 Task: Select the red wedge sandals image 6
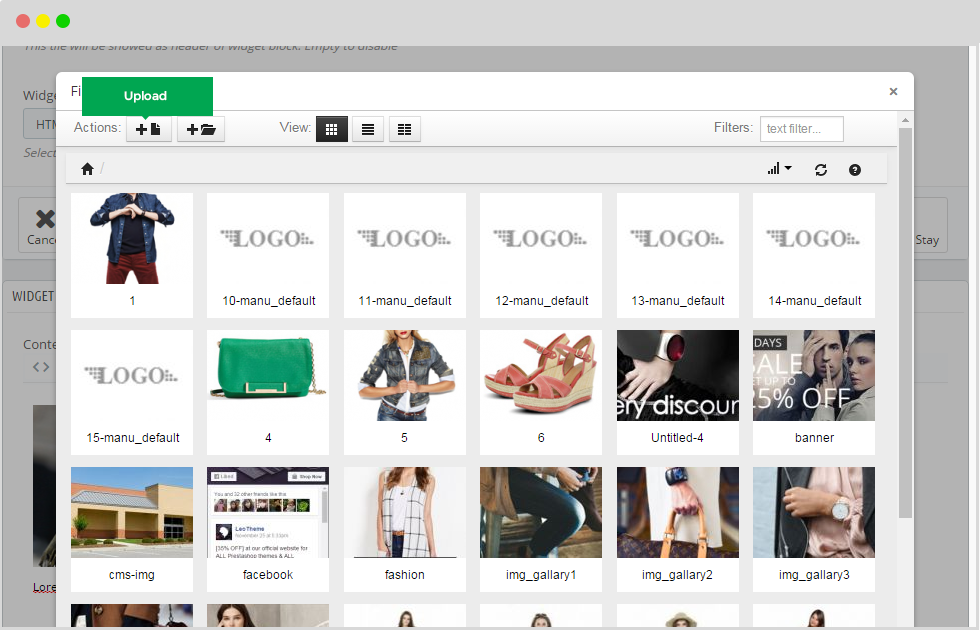pyautogui.click(x=541, y=375)
